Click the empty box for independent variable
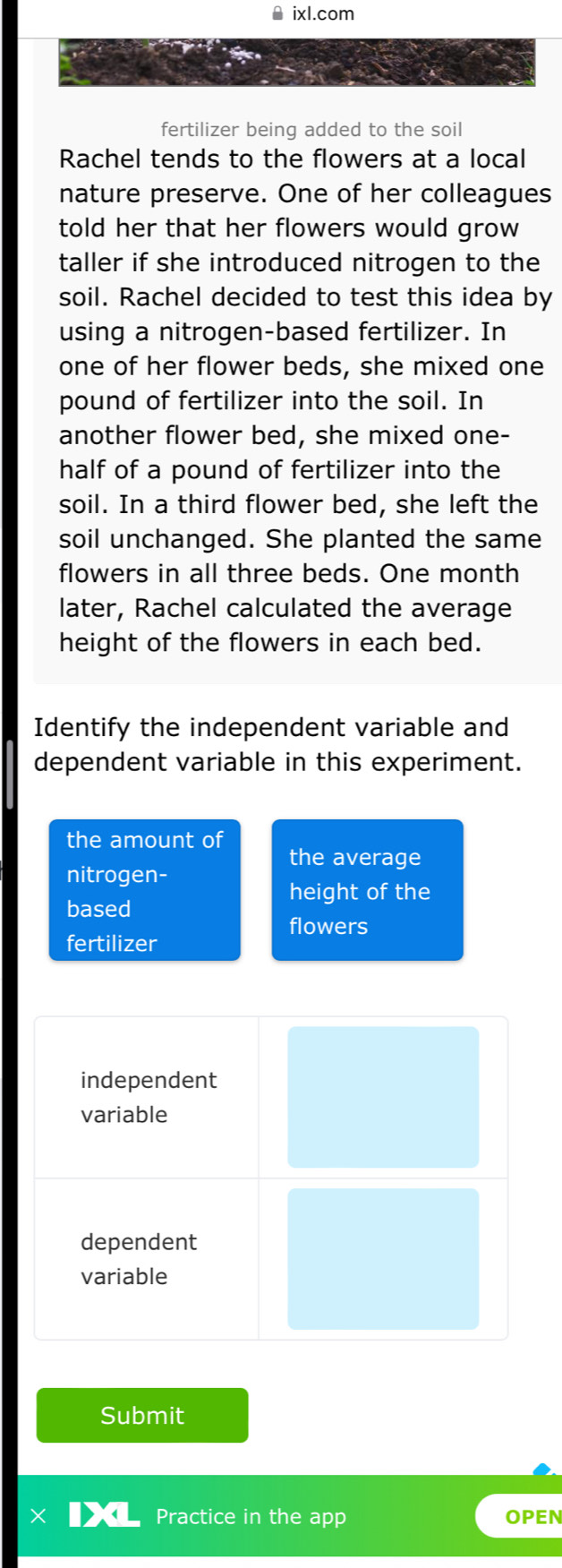Viewport: 562px width, 1568px height. (x=383, y=1096)
